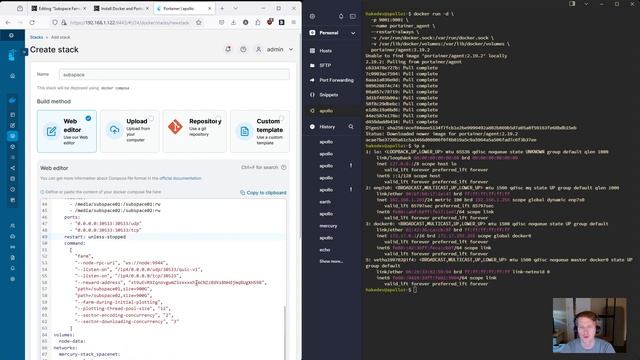Click the presenter webcam thumbnail
The height and width of the screenshot is (360, 640).
pos(589,325)
